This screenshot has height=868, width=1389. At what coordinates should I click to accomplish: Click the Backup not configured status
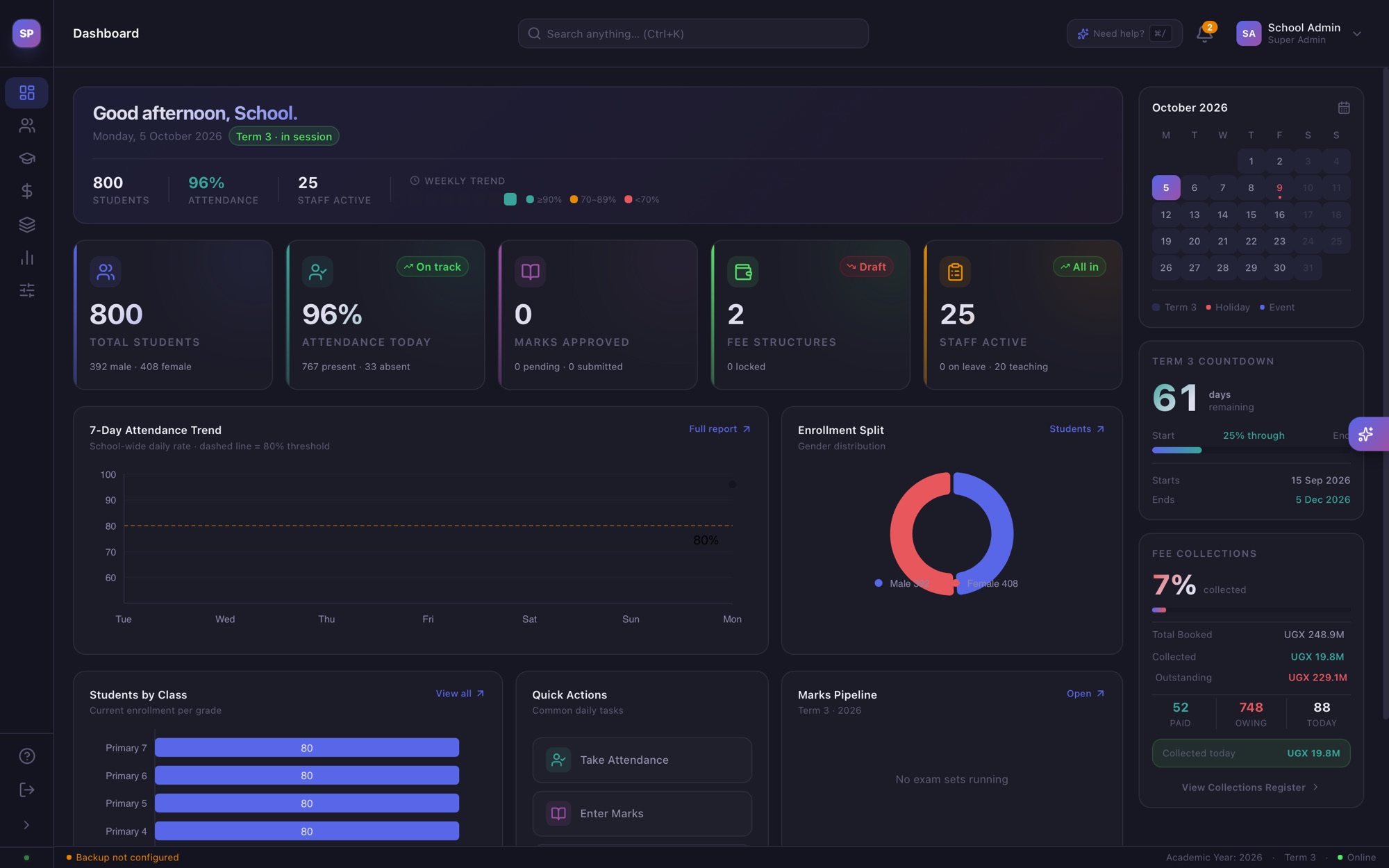pyautogui.click(x=122, y=858)
